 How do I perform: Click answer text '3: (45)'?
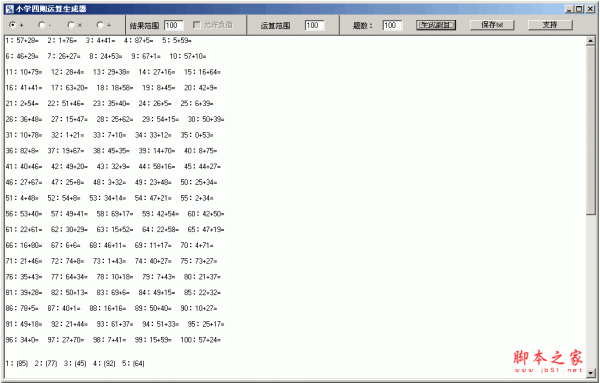(75, 363)
